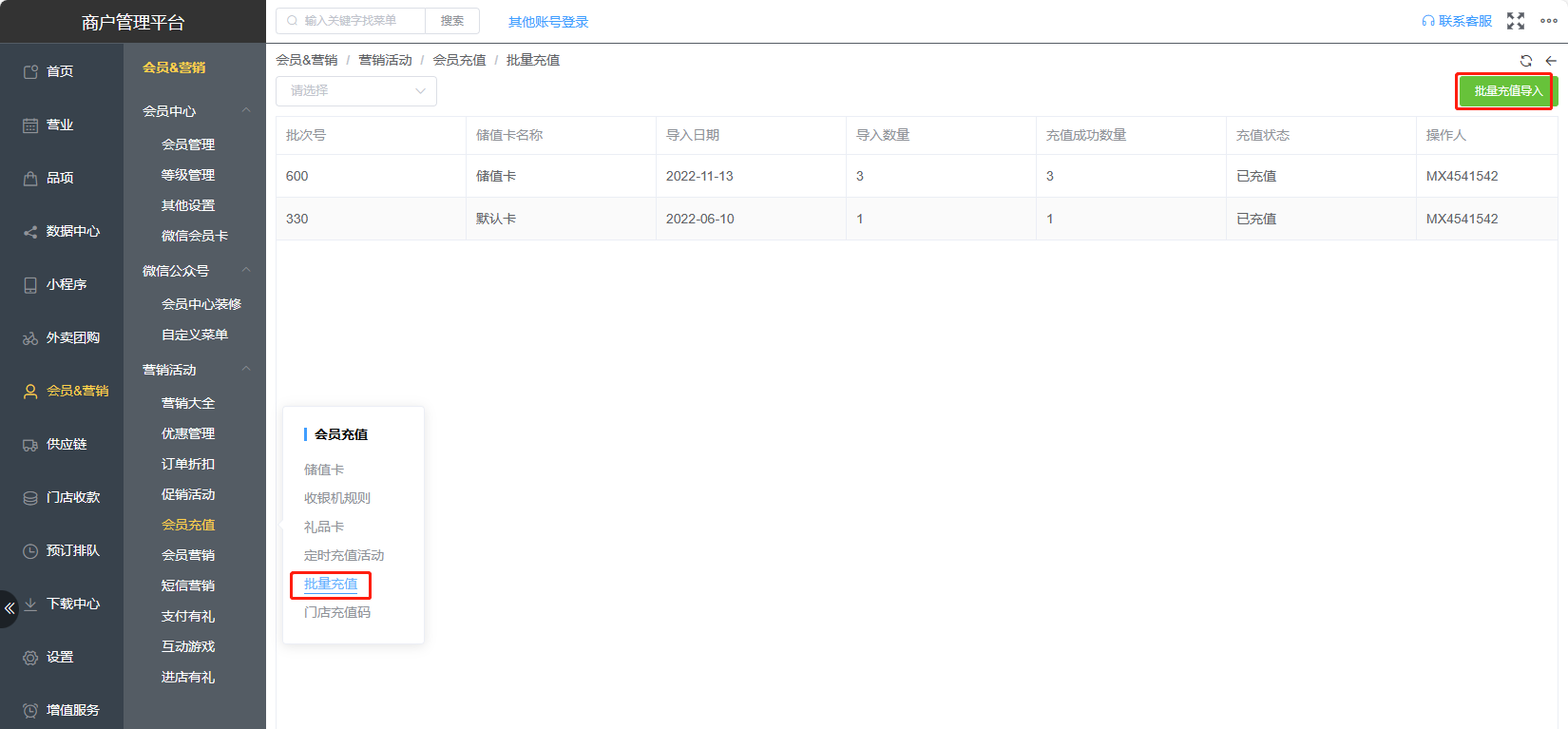
Task: Click the headset icon for 联系客服
Action: [x=1428, y=21]
